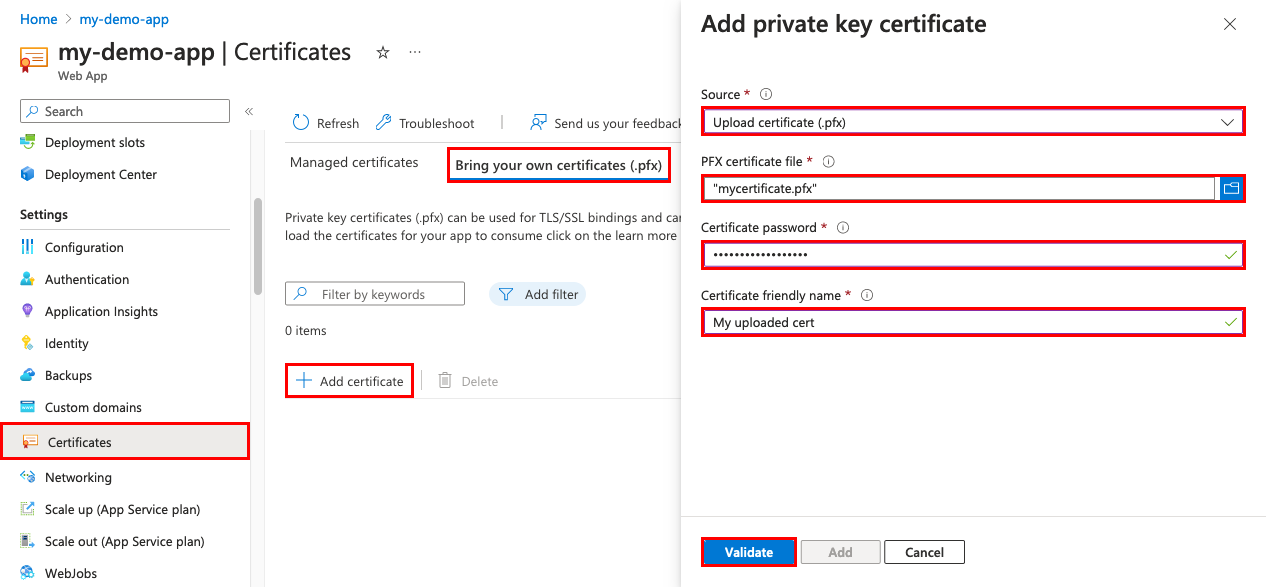Open the ellipsis menu next to the star

[415, 51]
